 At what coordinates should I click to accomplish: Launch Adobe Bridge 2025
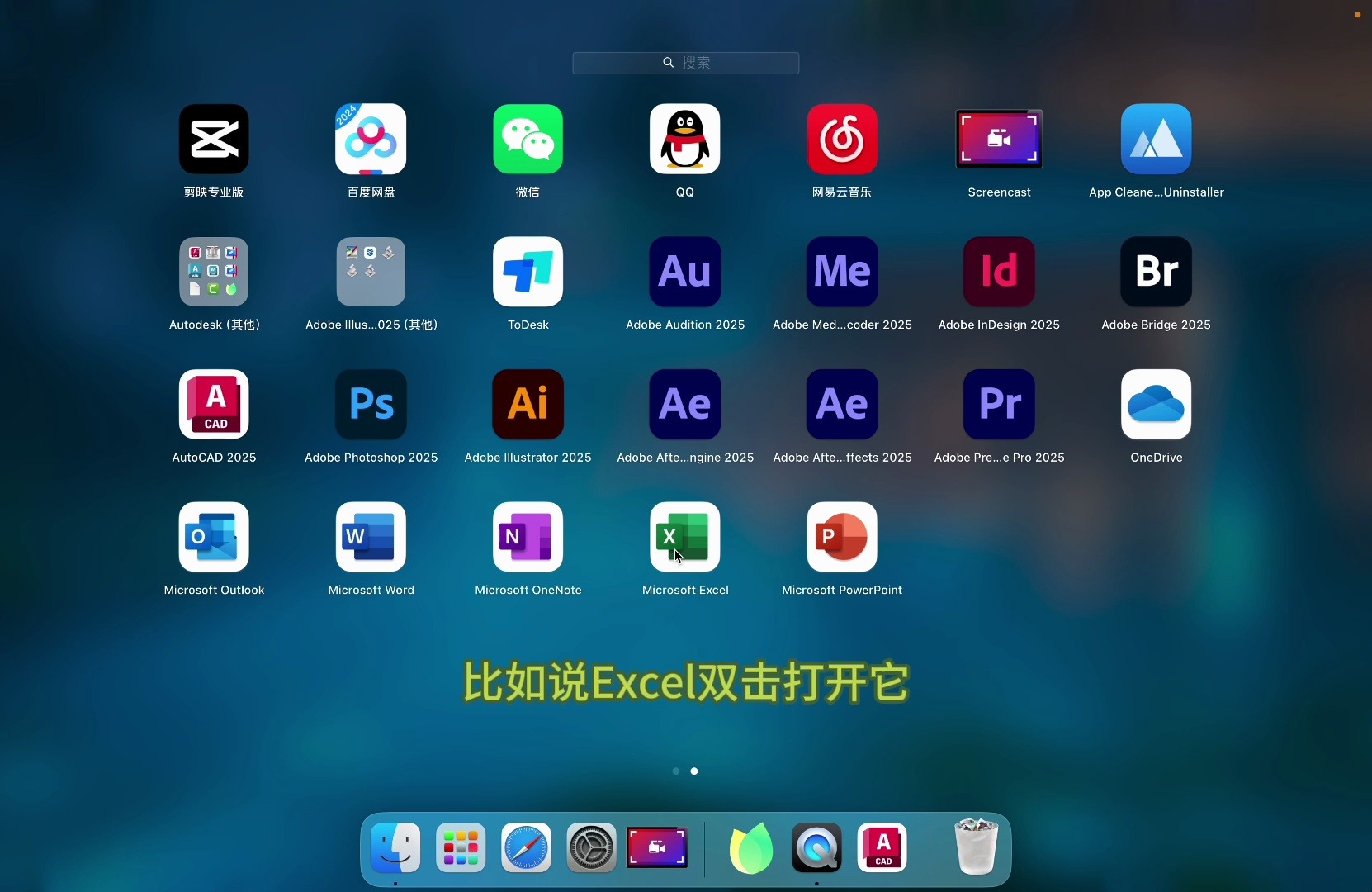click(1157, 272)
